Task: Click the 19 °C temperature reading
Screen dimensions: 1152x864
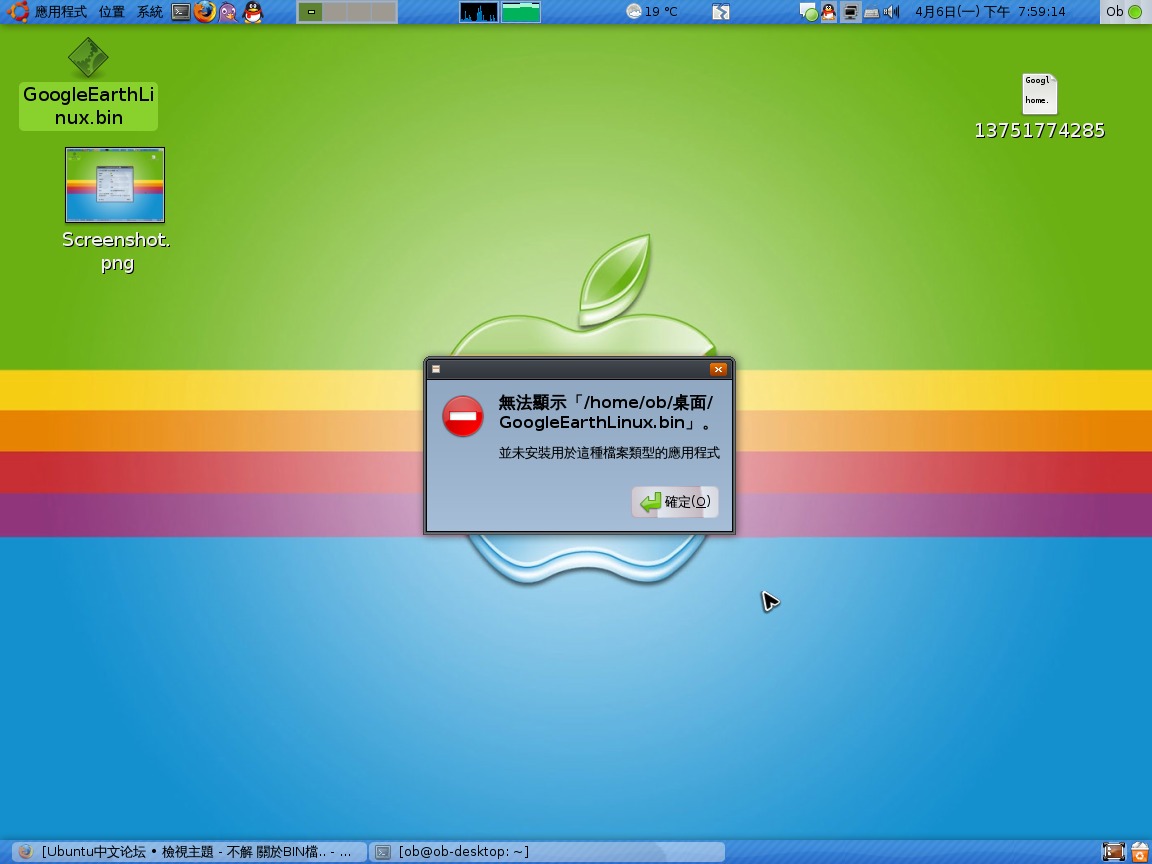Action: 661,12
